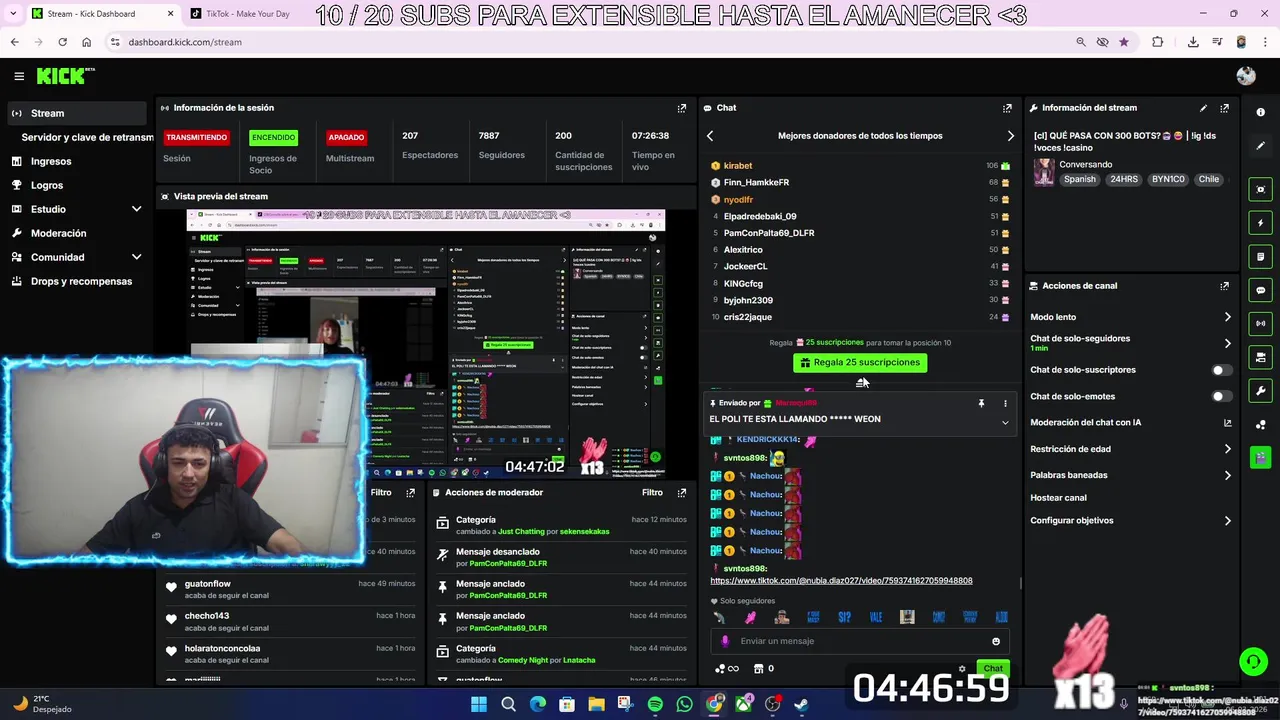Screen dimensions: 1280x720
Task: Click the user avatar at top right
Action: click(x=1246, y=76)
